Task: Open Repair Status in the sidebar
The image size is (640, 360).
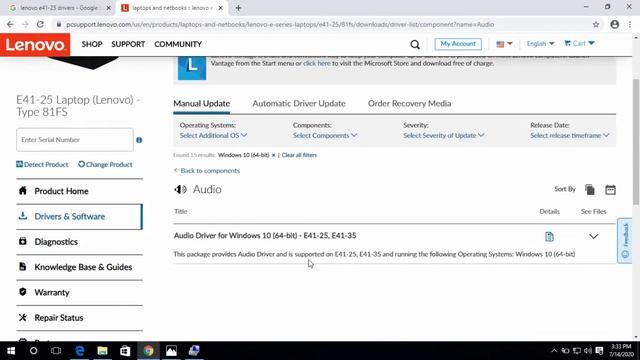Action: click(x=79, y=318)
